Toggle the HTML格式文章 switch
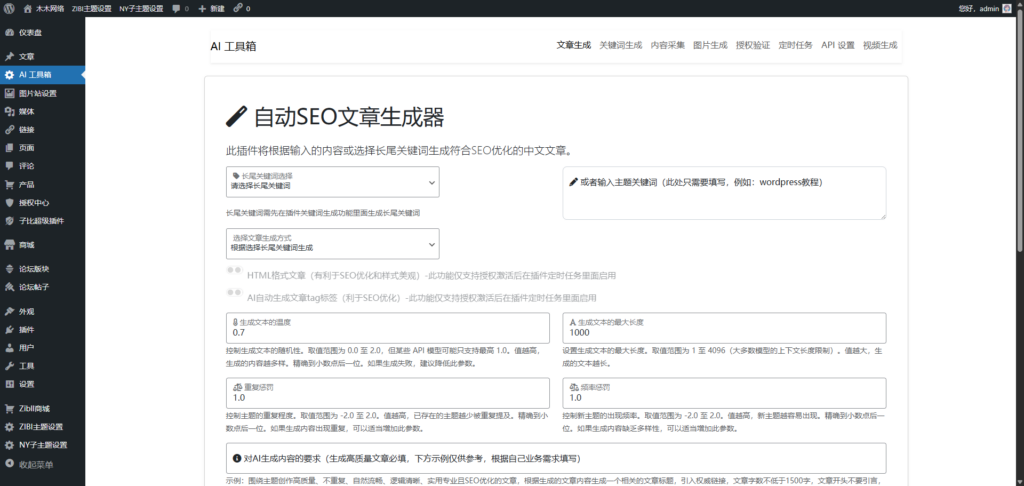This screenshot has height=486, width=1024. [x=234, y=274]
